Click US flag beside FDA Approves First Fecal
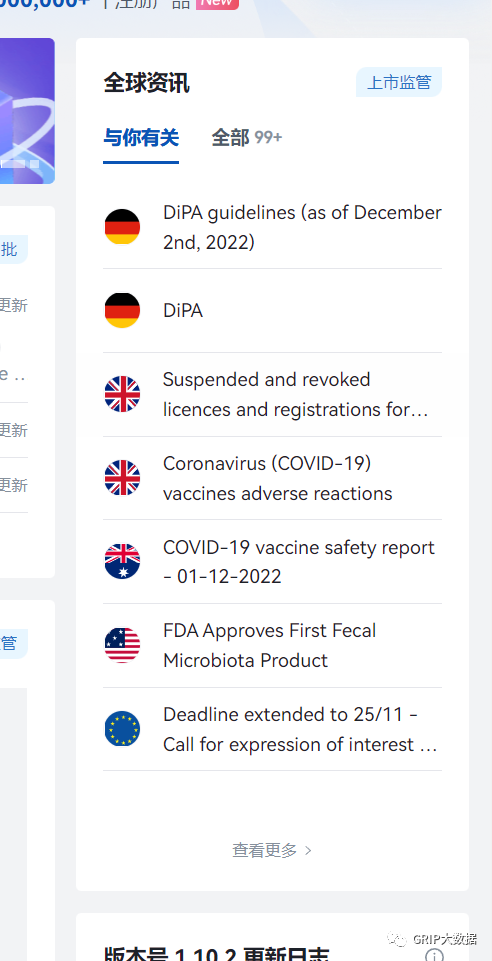Viewport: 492px width, 961px height. coord(122,645)
